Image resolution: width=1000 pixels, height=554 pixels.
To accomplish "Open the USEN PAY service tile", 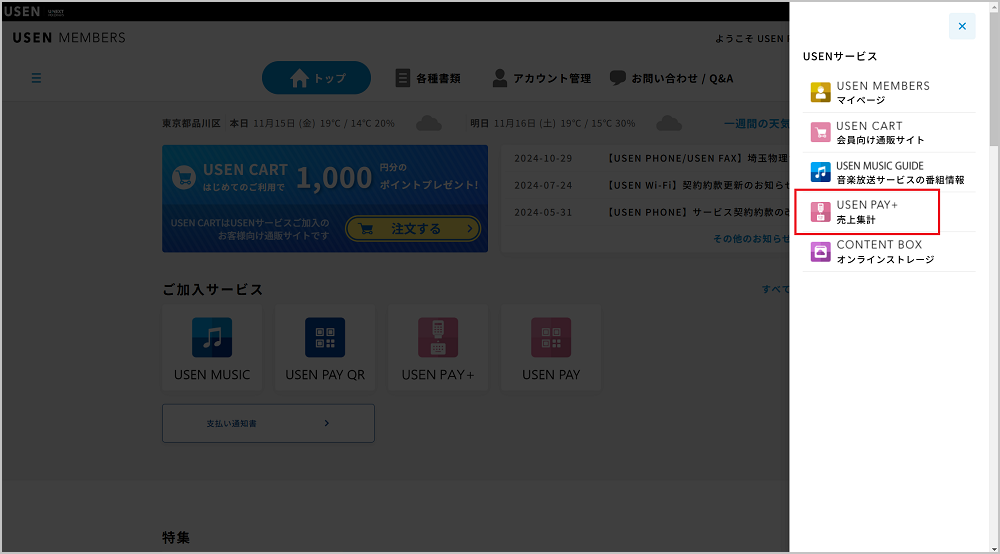I will click(x=551, y=347).
